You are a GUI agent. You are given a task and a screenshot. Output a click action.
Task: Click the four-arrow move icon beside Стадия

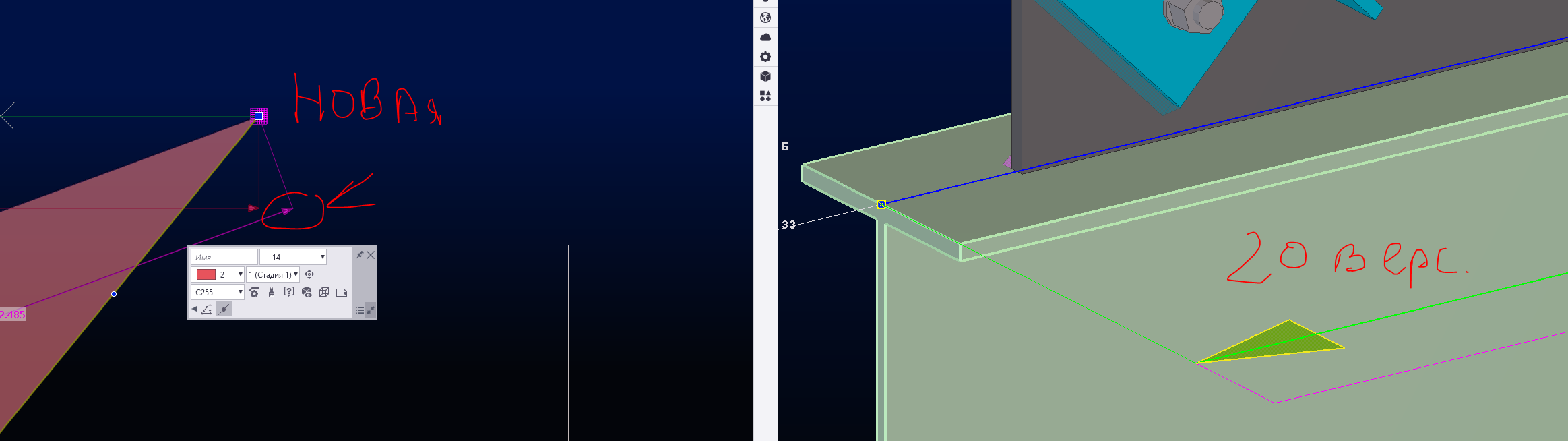coord(309,274)
